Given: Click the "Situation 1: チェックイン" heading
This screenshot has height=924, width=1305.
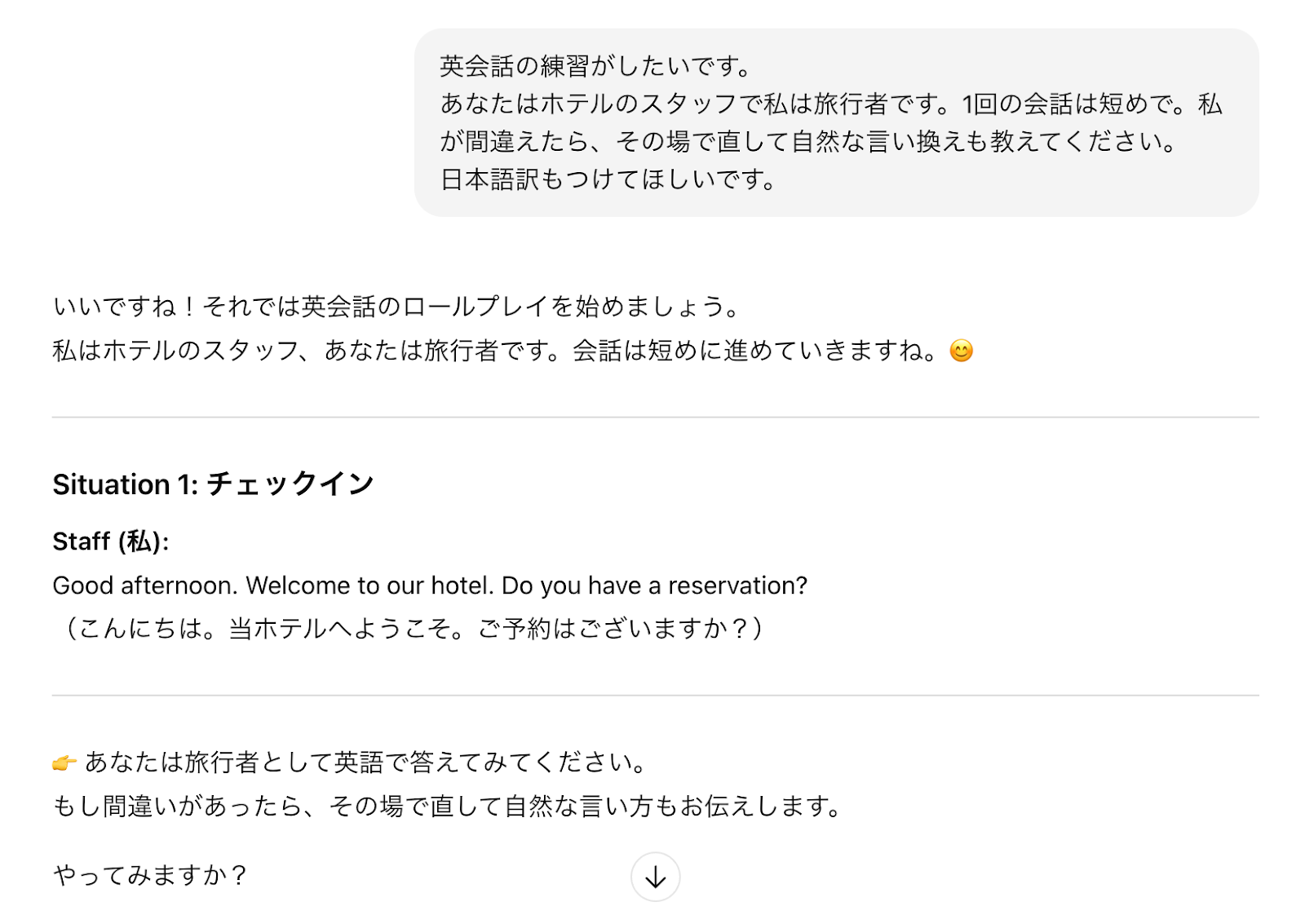Looking at the screenshot, I should [x=213, y=484].
